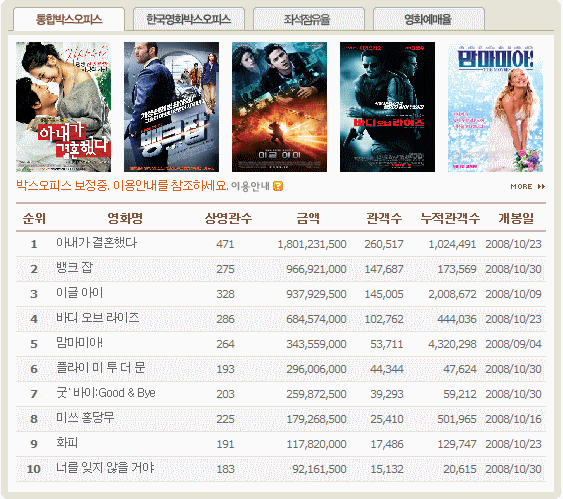Click the 바디 오브 라이즈 poster
This screenshot has width=563, height=499.
tap(387, 107)
